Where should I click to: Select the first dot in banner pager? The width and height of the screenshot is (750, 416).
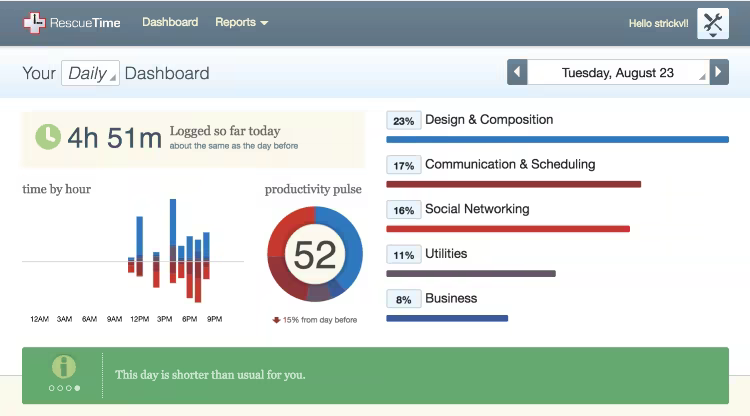click(x=51, y=388)
